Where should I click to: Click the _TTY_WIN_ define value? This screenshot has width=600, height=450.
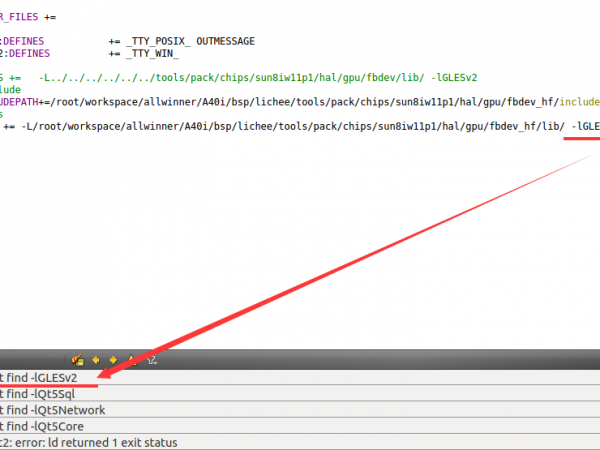tap(153, 52)
